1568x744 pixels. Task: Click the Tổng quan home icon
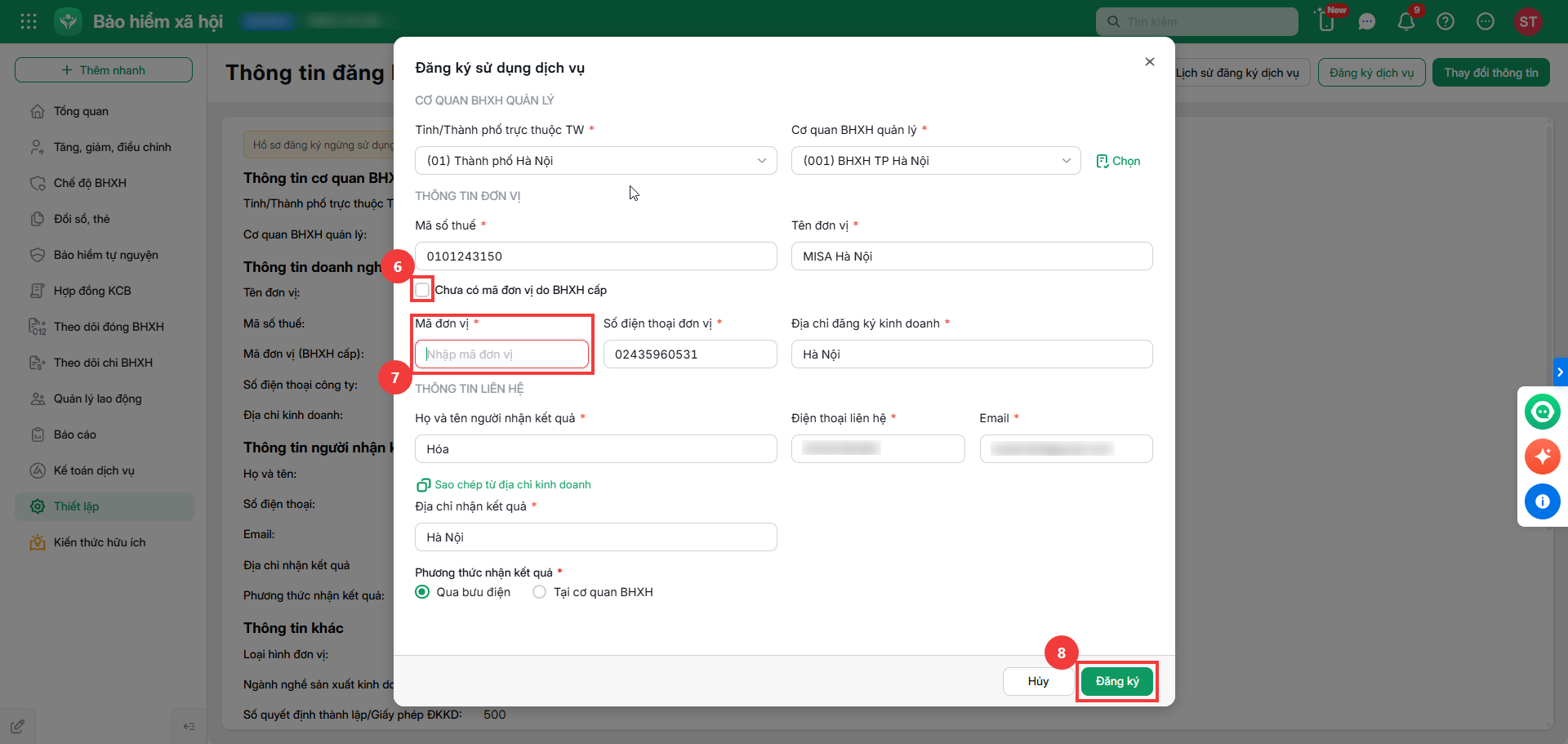click(38, 111)
